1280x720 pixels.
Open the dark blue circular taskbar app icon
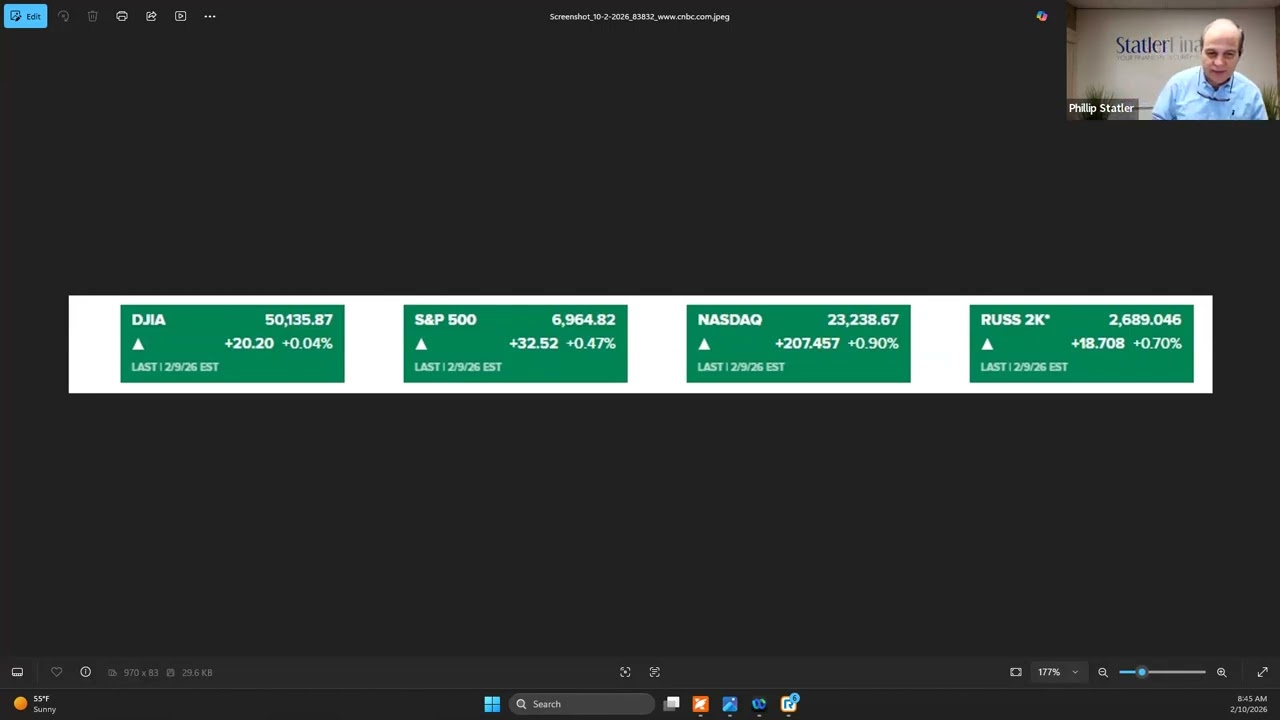coord(759,704)
